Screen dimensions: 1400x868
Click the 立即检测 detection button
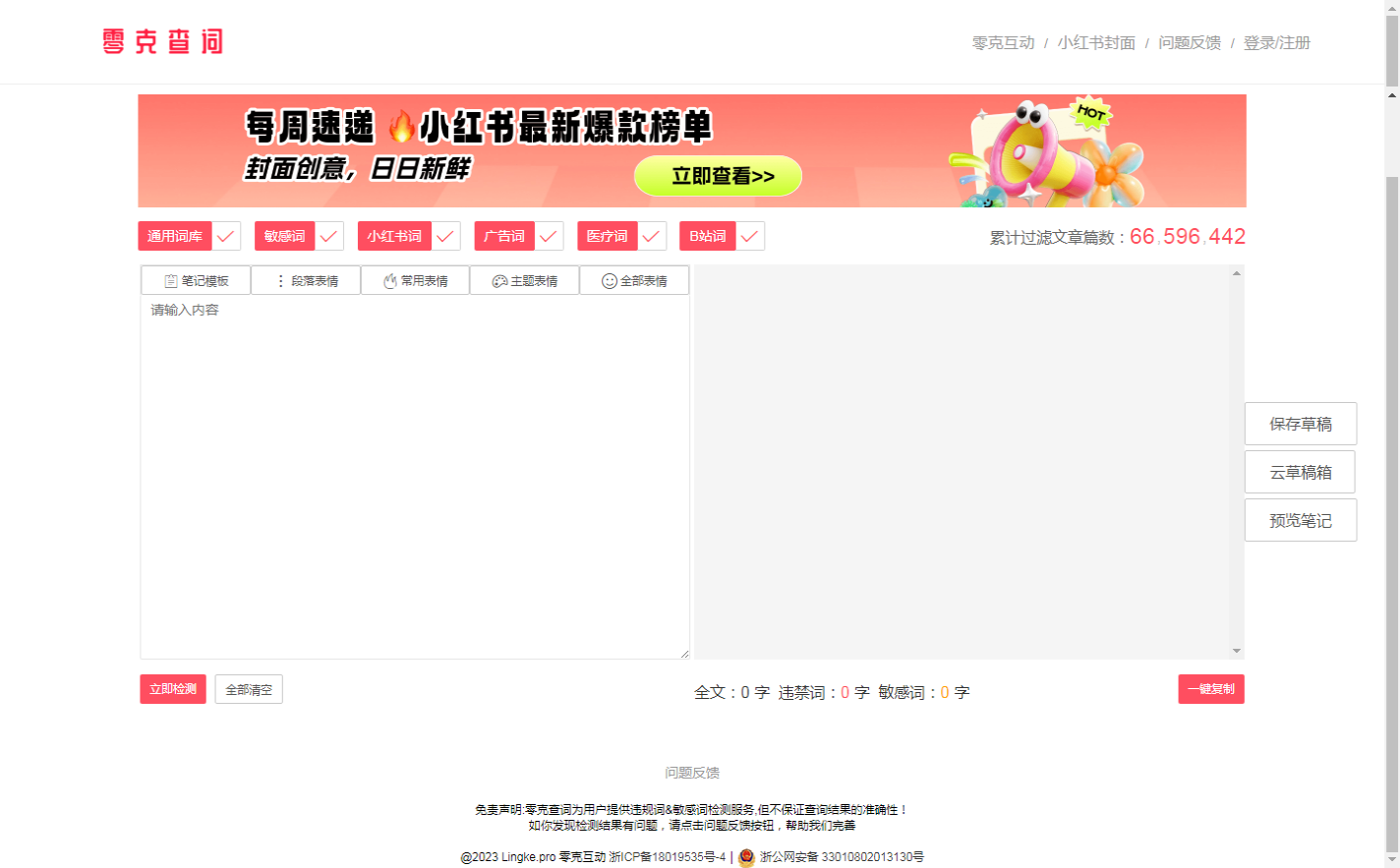coord(172,689)
